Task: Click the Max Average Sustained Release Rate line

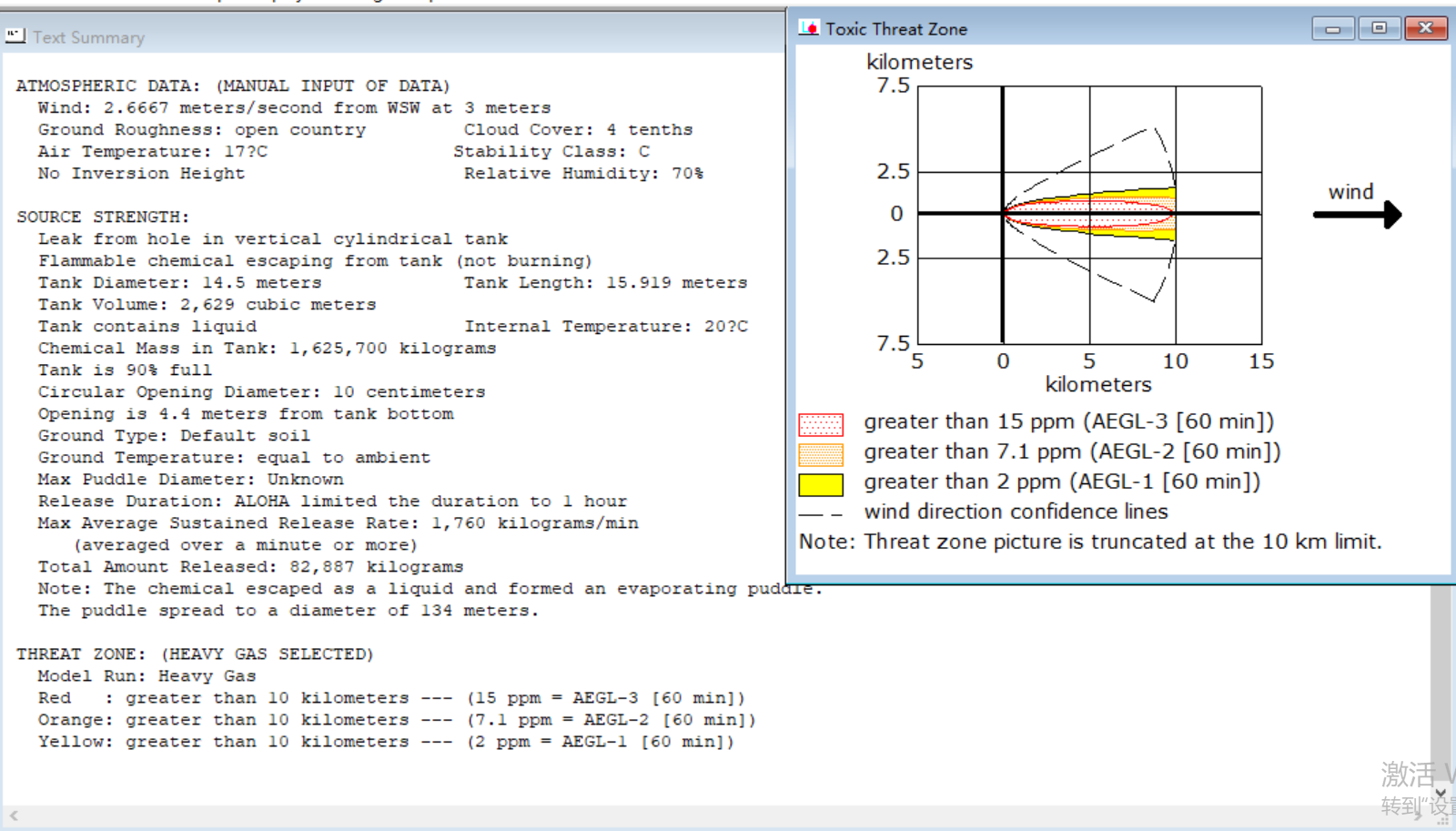Action: (x=338, y=522)
